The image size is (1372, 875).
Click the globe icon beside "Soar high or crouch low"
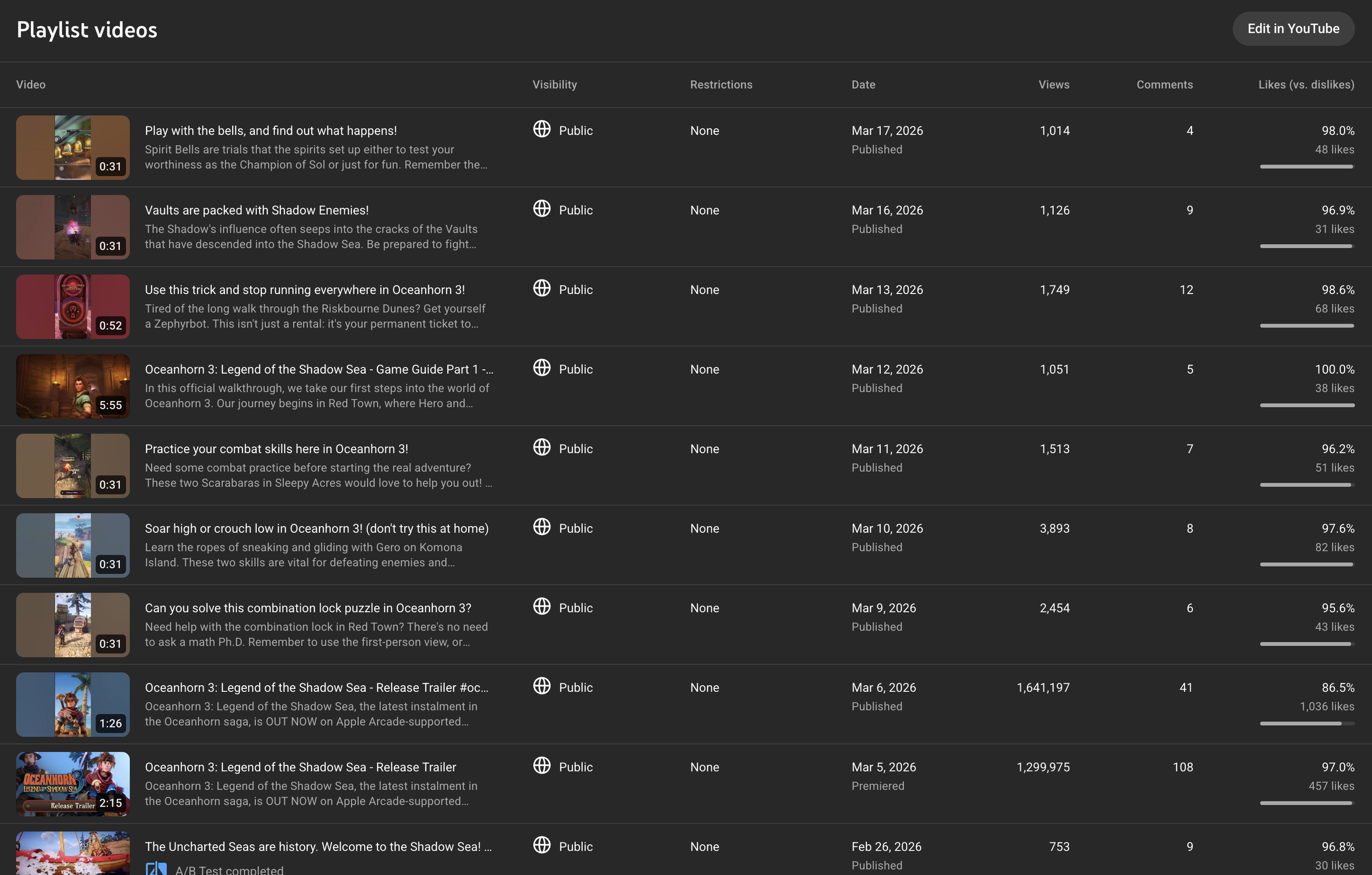[x=542, y=528]
